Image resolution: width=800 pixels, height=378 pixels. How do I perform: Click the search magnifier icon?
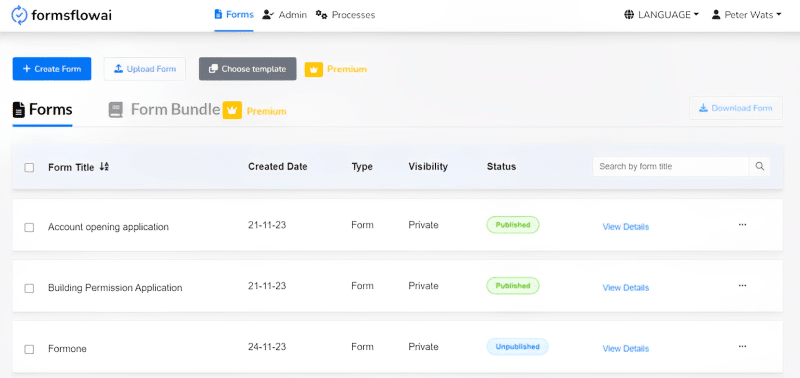[x=760, y=166]
